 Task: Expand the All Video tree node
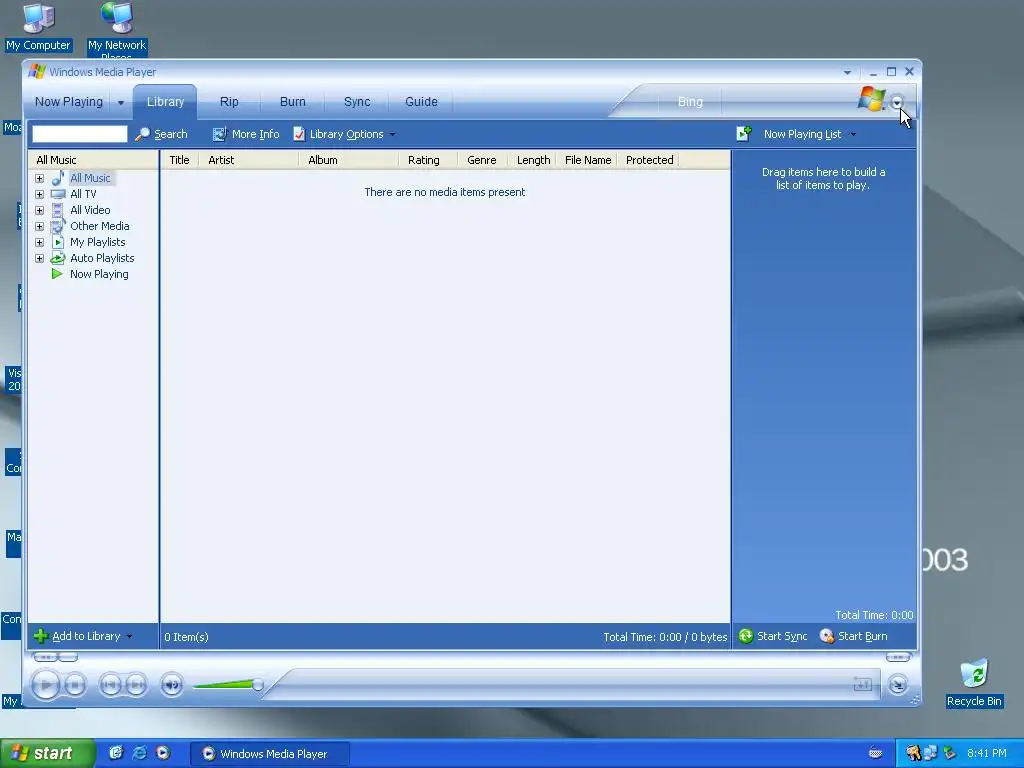pyautogui.click(x=39, y=210)
